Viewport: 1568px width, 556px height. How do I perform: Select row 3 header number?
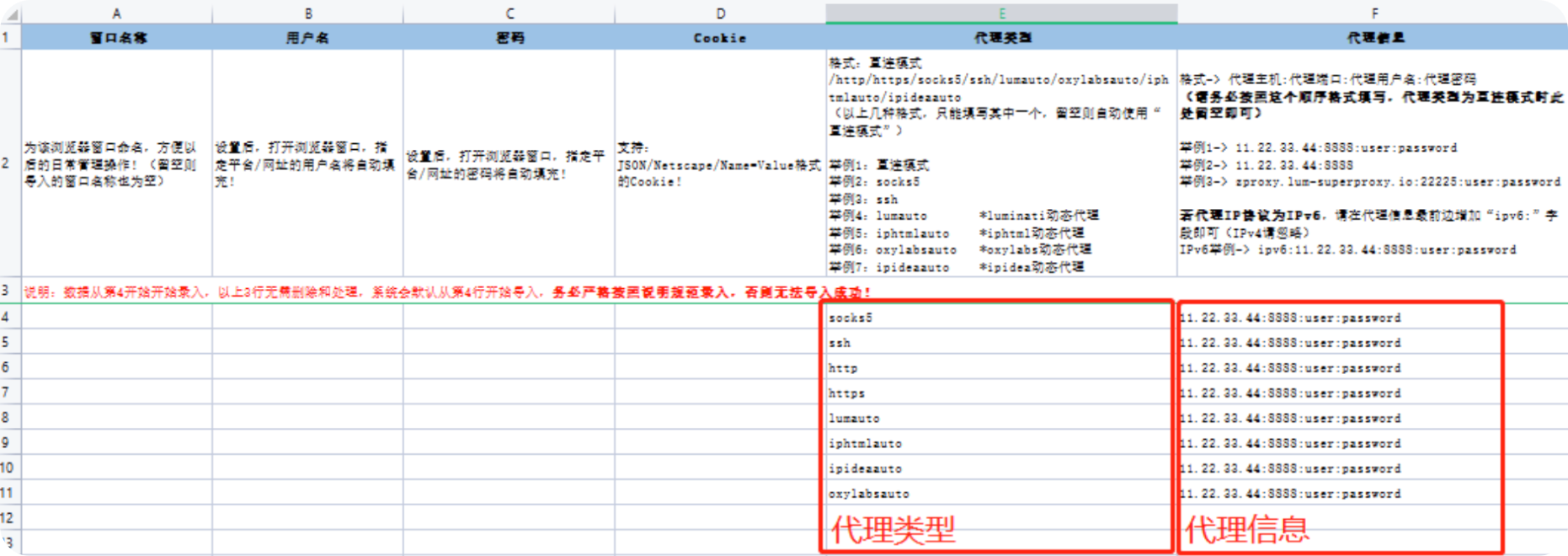click(10, 291)
